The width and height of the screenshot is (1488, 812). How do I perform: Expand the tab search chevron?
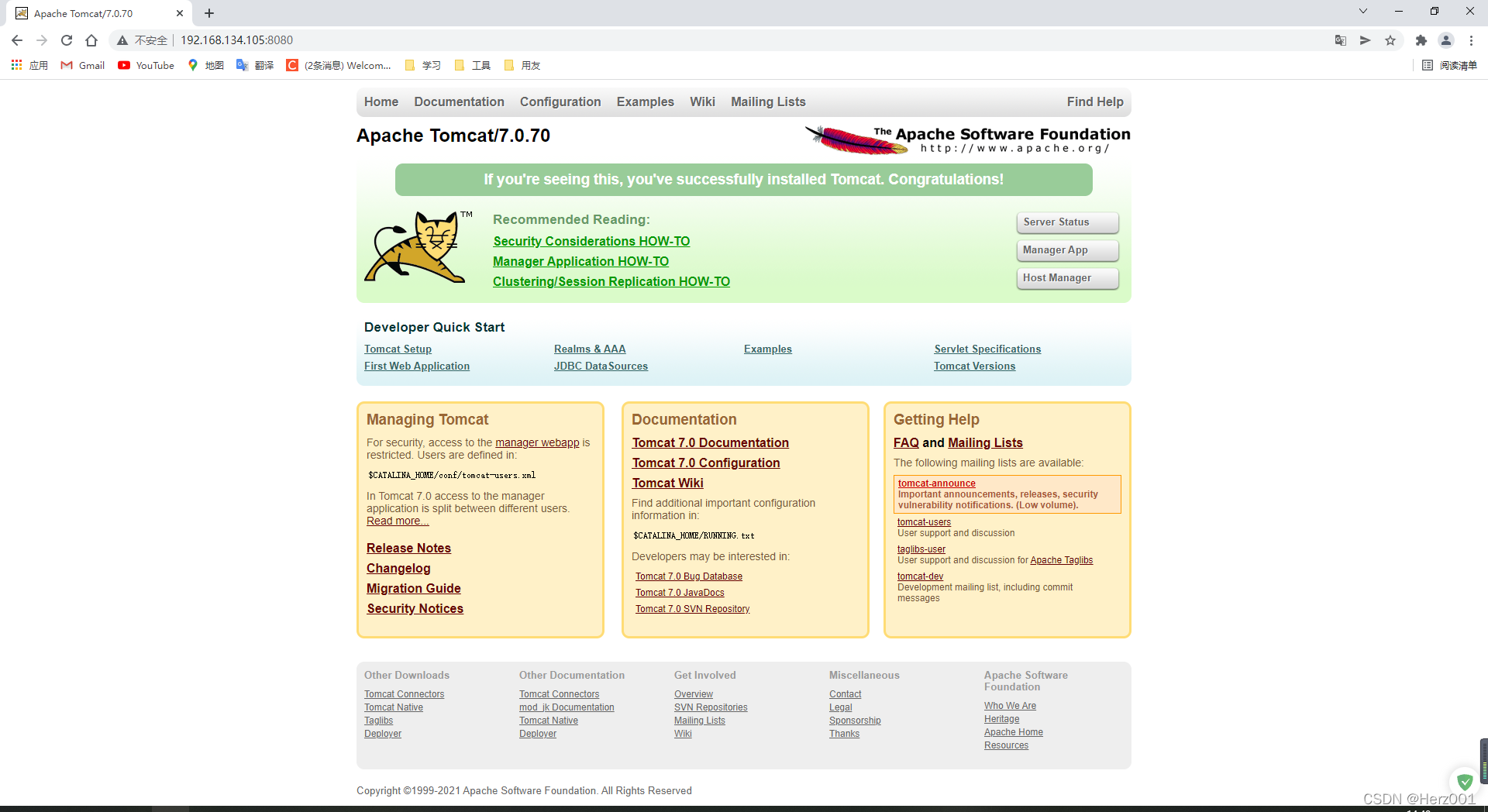[x=1363, y=11]
